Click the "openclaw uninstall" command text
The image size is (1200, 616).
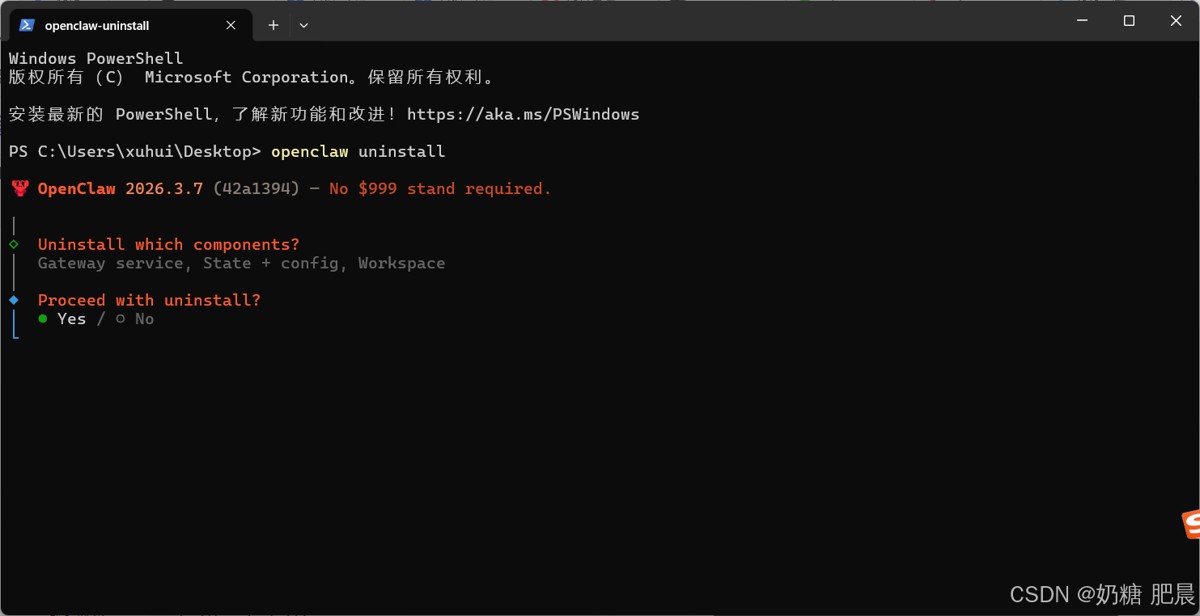[x=357, y=152]
